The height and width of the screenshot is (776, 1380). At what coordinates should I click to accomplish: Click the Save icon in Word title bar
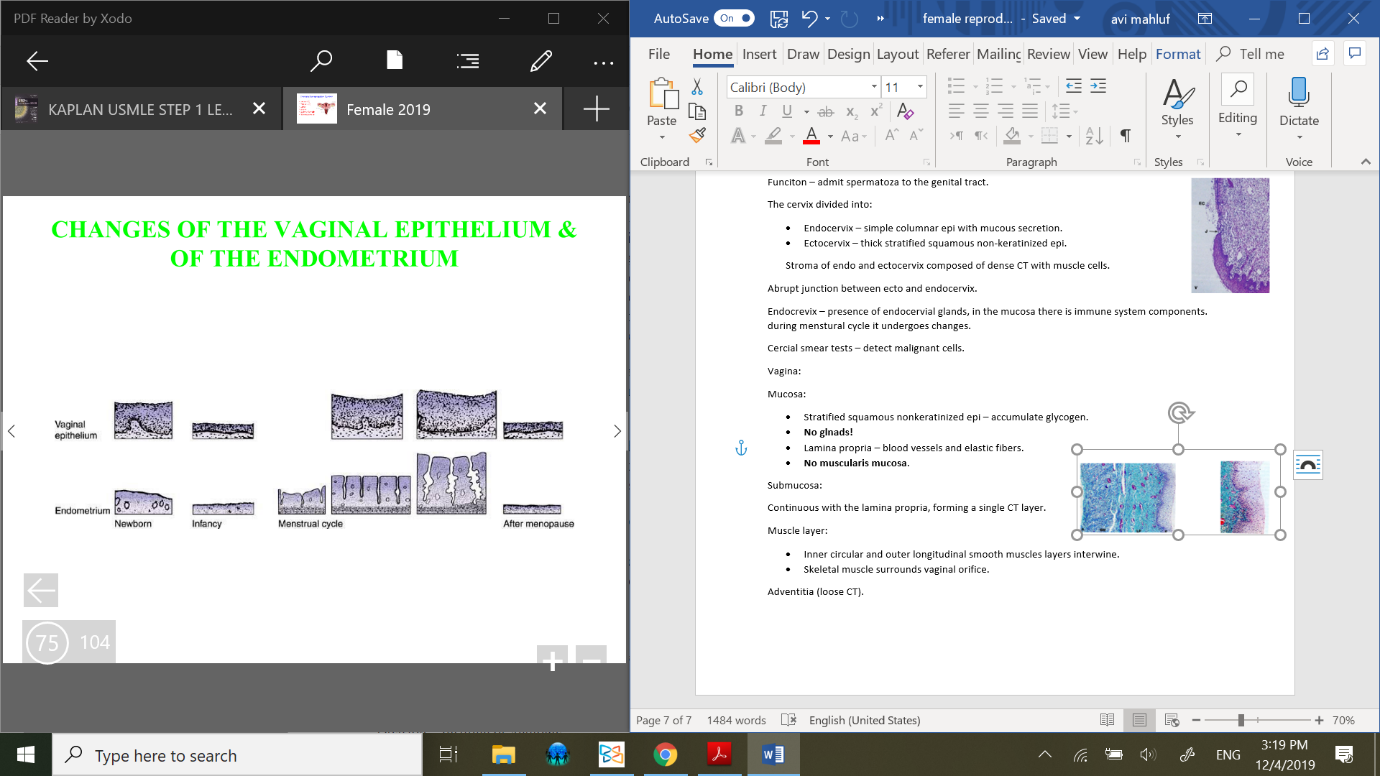pyautogui.click(x=780, y=18)
